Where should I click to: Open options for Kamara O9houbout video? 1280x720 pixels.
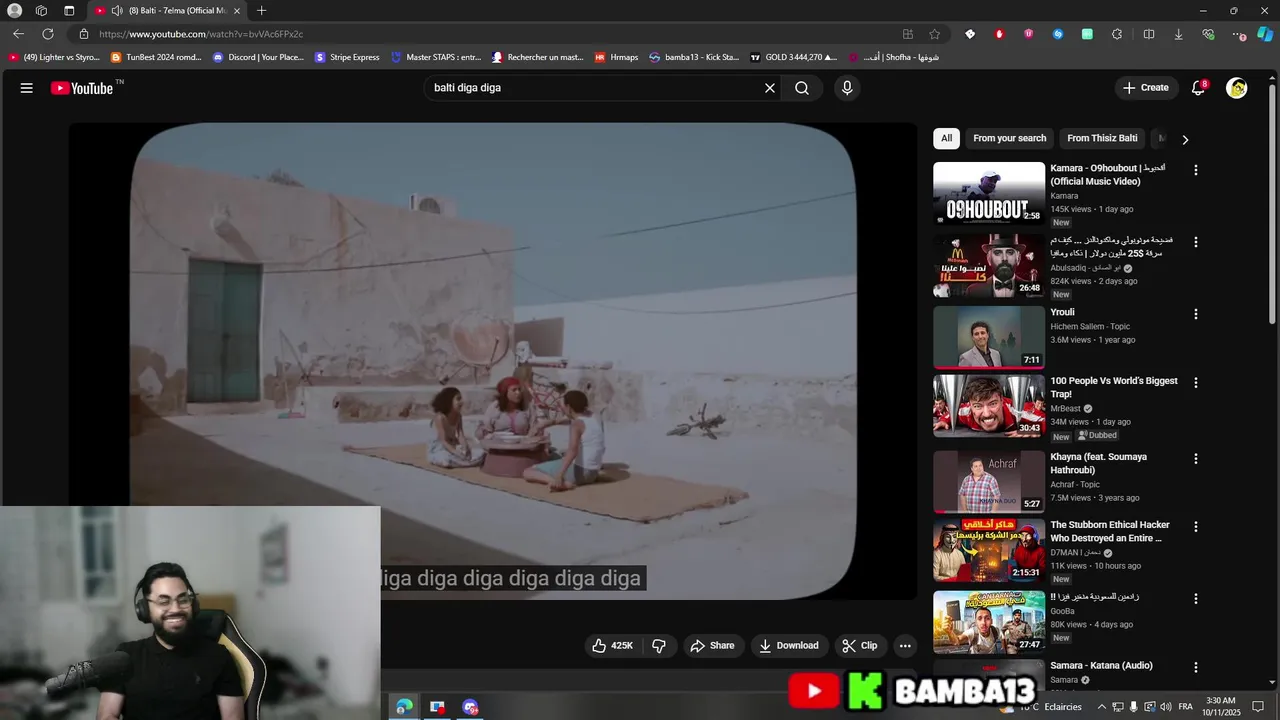click(1195, 170)
